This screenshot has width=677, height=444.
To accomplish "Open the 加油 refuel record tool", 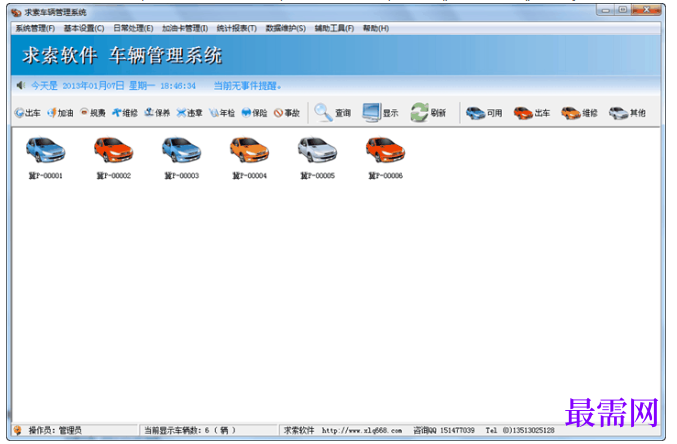I will click(x=60, y=113).
